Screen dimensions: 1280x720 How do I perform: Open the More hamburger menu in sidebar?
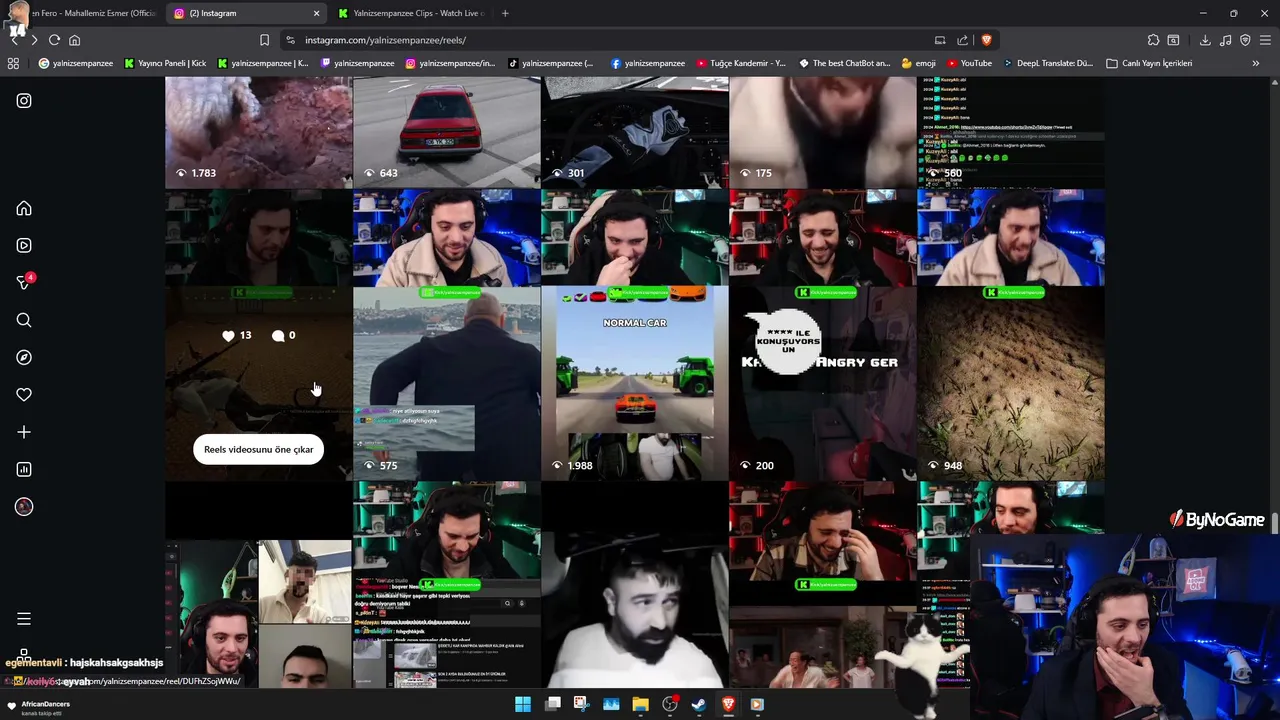[24, 619]
